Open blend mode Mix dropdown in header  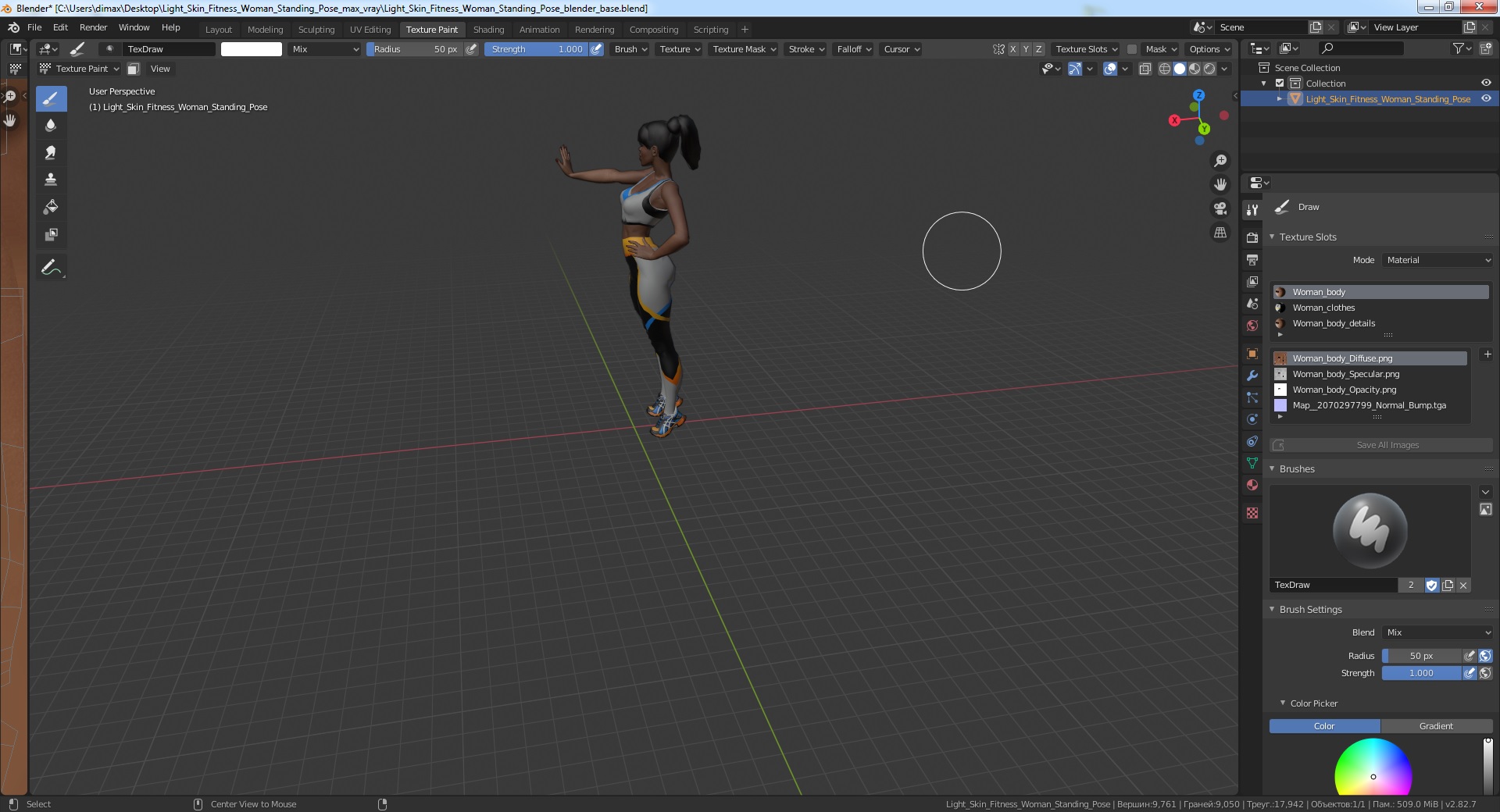pos(325,49)
